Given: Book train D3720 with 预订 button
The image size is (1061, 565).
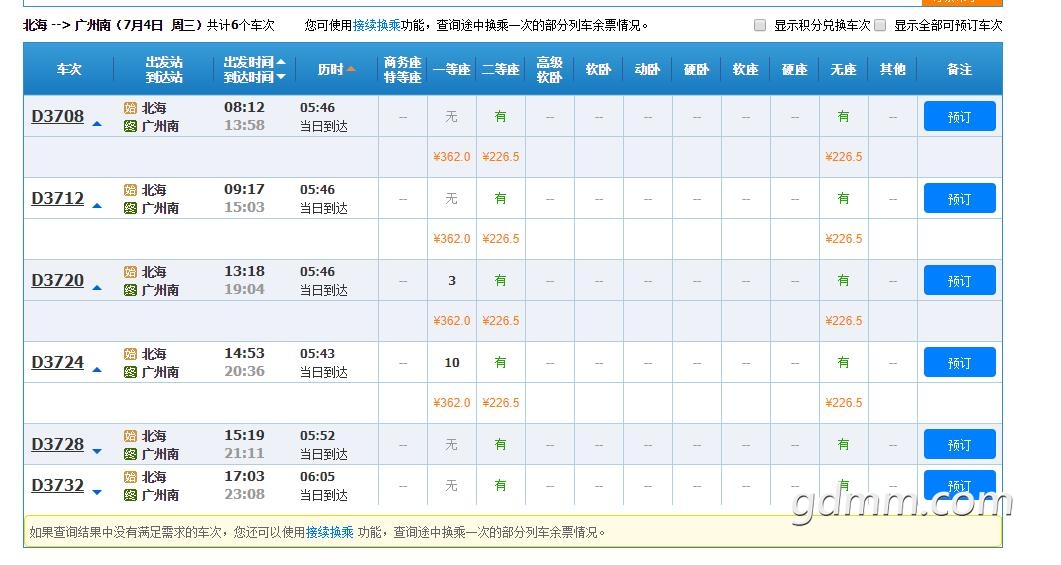Looking at the screenshot, I should point(960,280).
